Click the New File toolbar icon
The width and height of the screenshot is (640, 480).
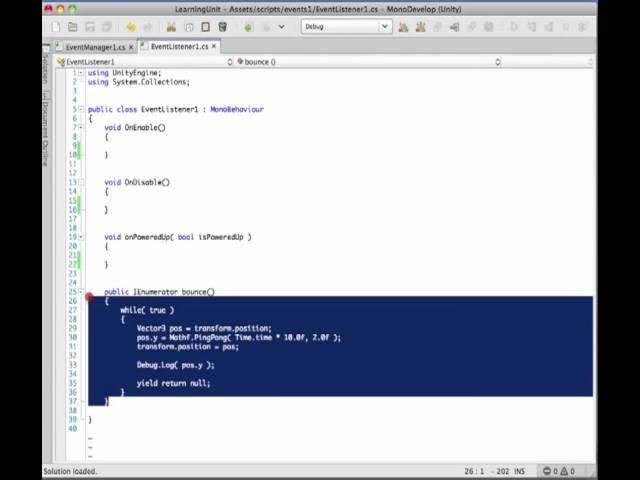click(56, 27)
